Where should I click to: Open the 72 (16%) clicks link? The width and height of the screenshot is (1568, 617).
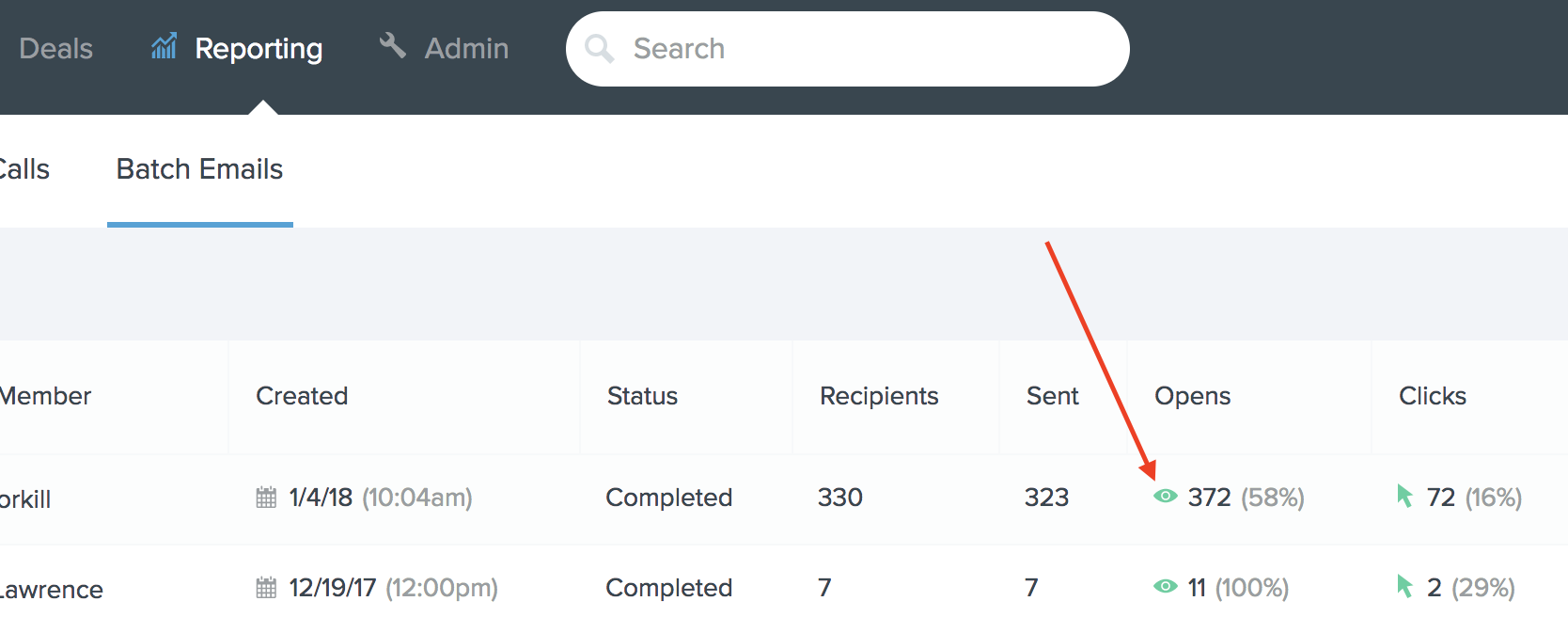[1474, 498]
